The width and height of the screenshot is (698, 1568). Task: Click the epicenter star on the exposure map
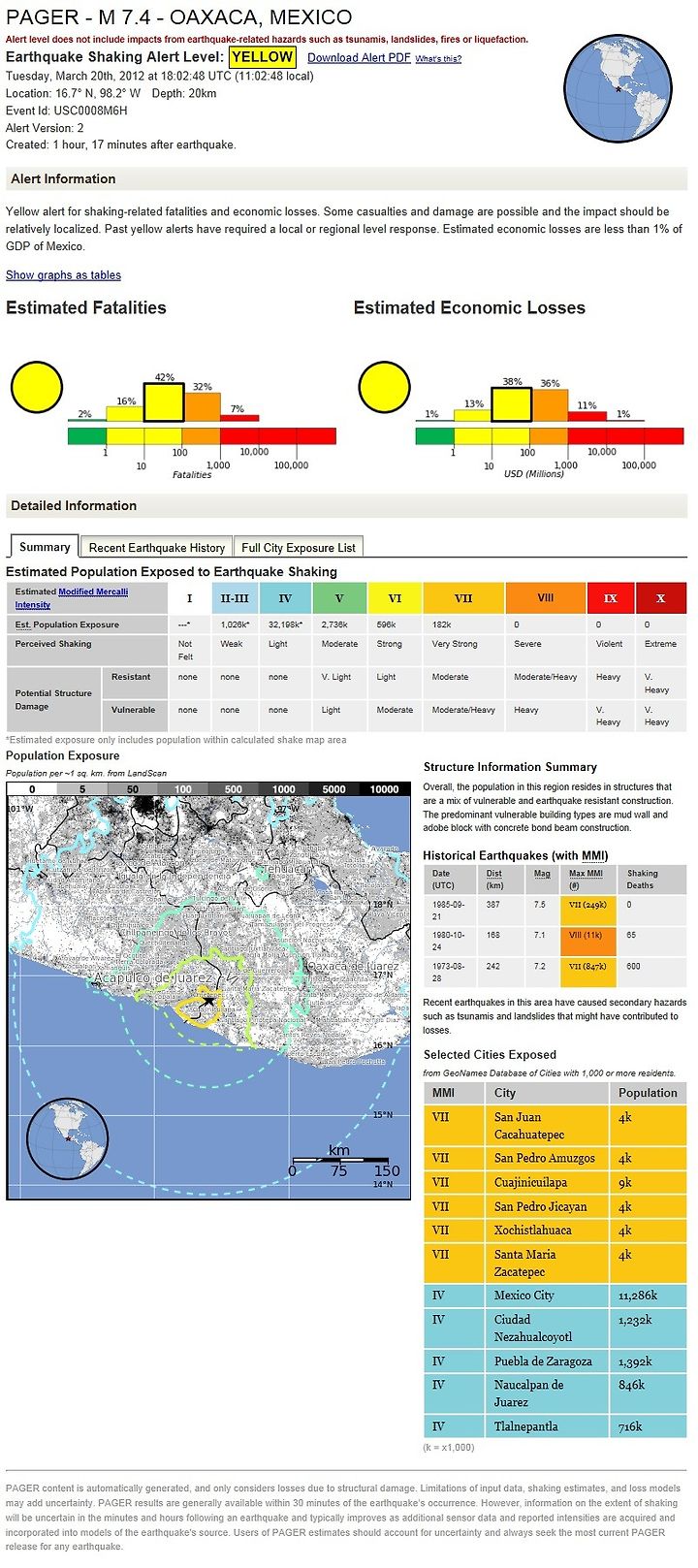[208, 1000]
